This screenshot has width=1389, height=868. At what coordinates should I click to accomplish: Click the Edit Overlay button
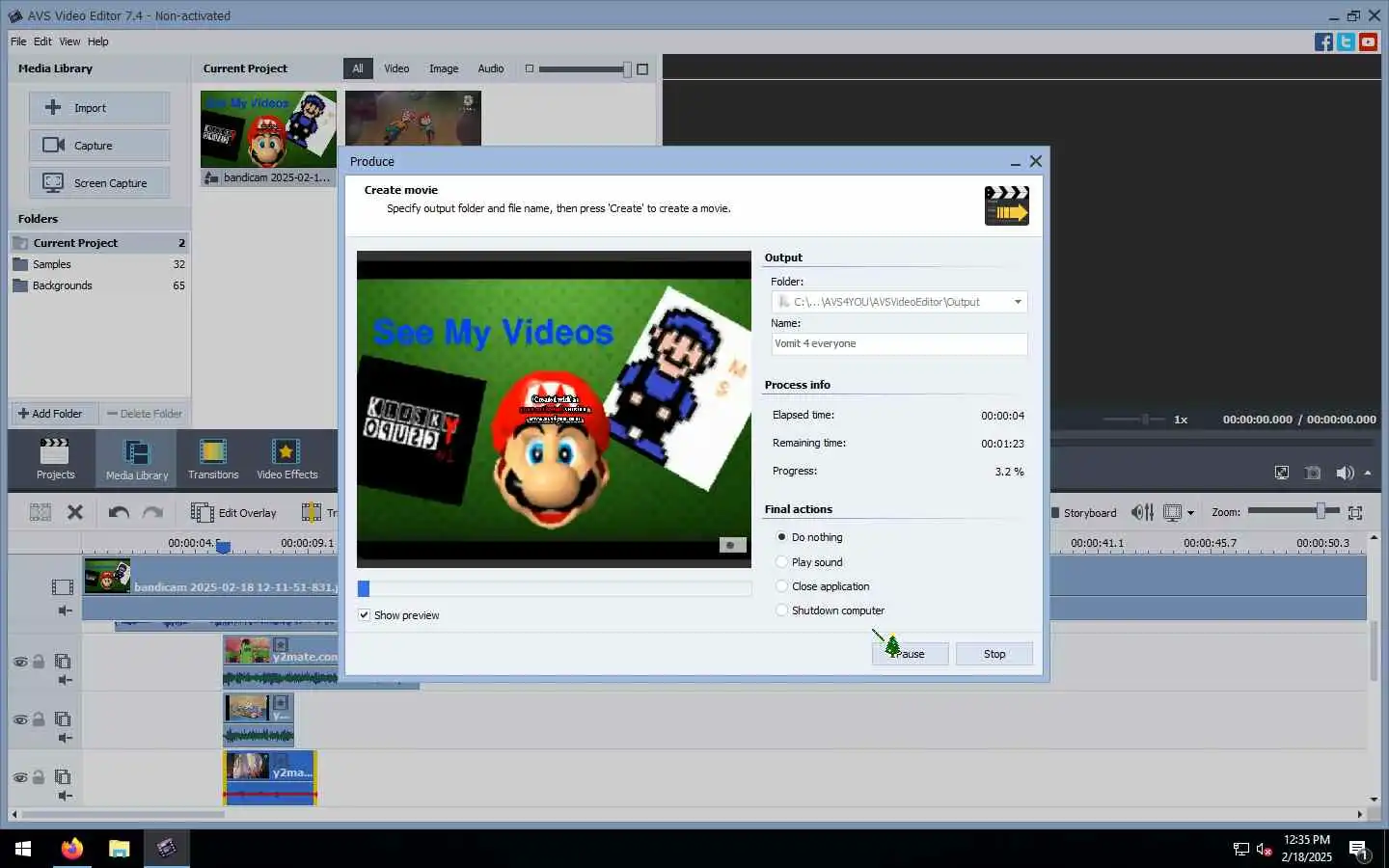pos(234,513)
